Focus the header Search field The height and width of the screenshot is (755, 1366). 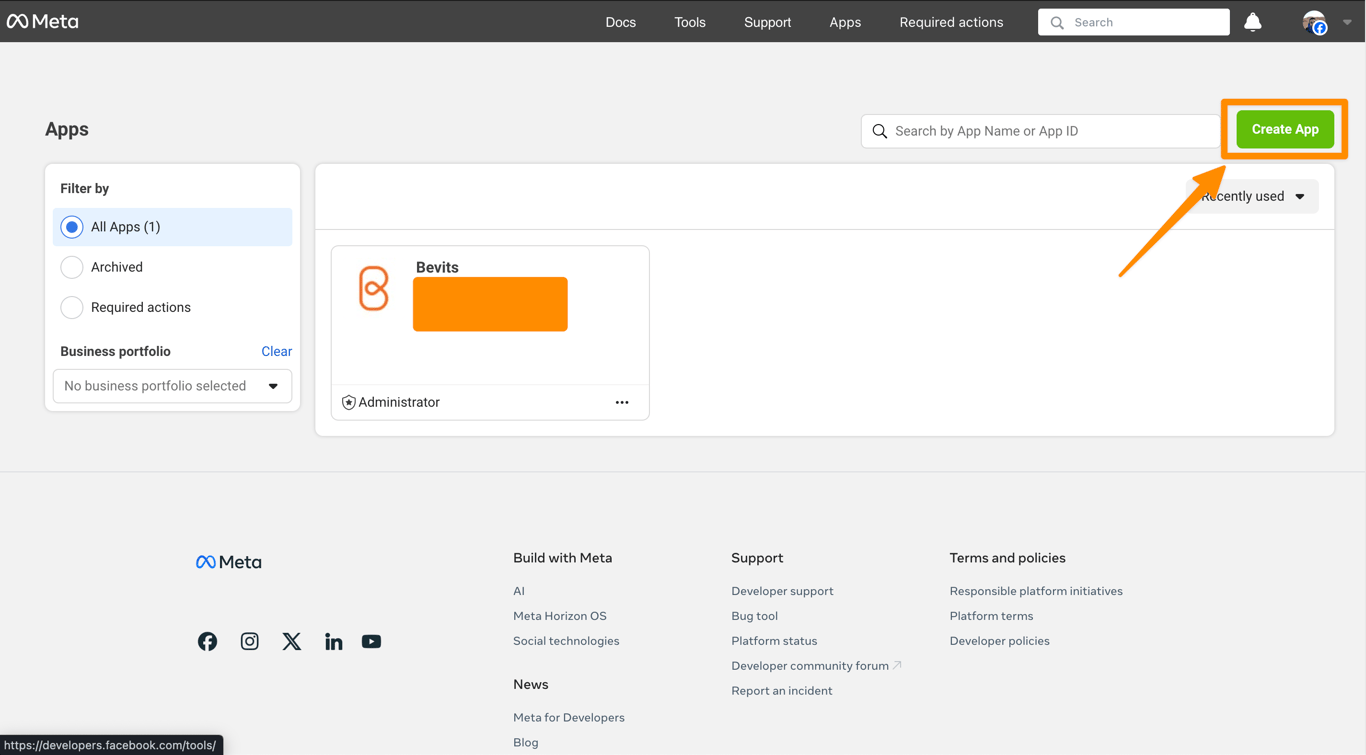point(1134,22)
